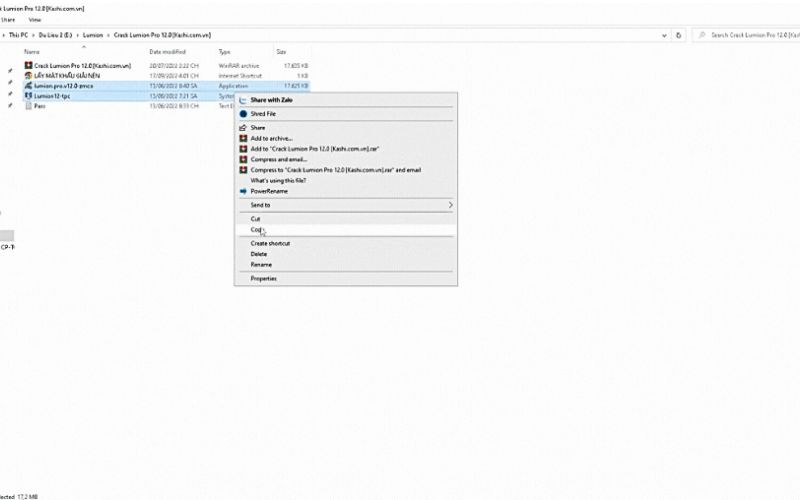Sort files by Type column header
Screen dimensions: 800x500
(x=224, y=52)
